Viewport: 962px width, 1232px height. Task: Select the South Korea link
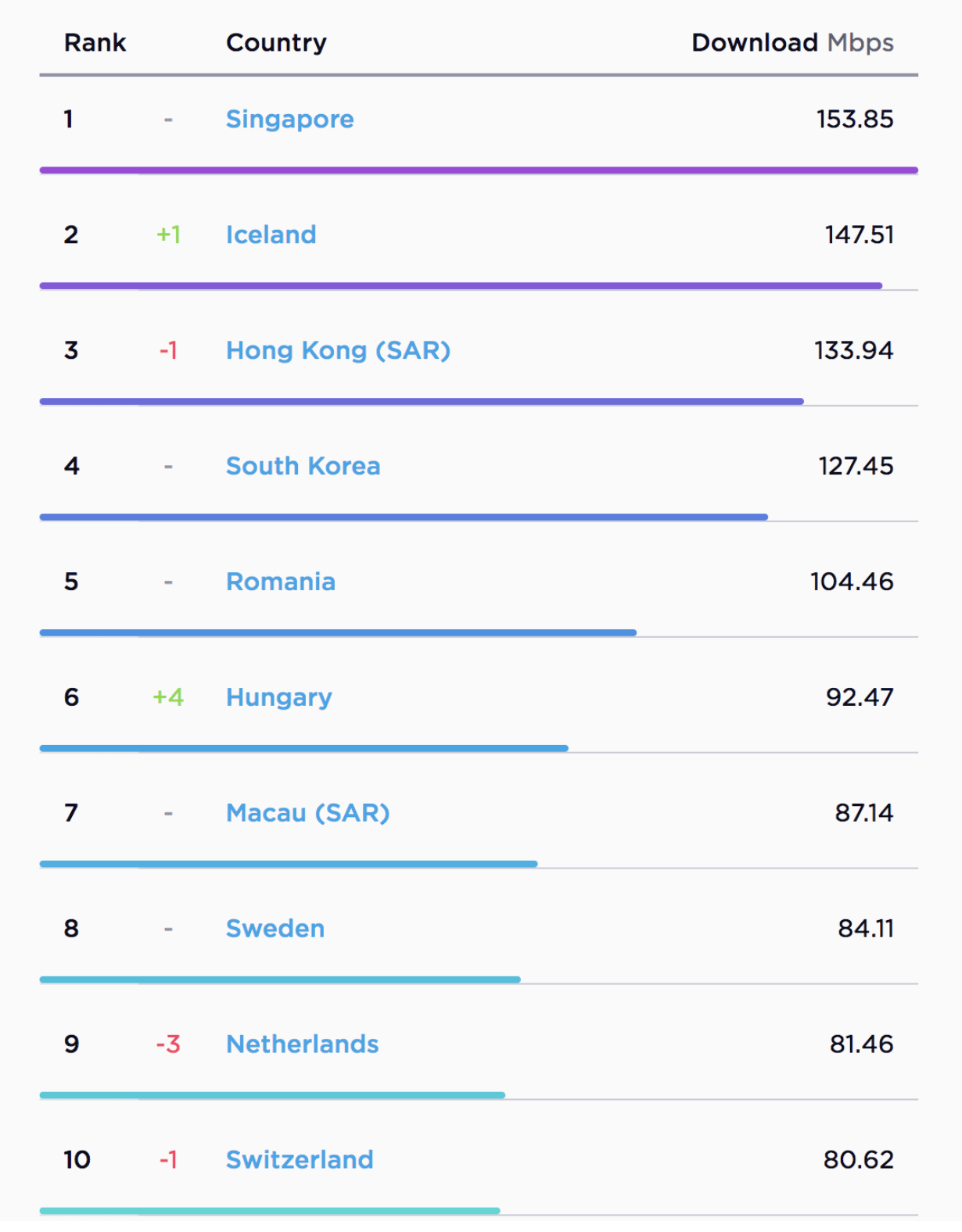[x=303, y=466]
